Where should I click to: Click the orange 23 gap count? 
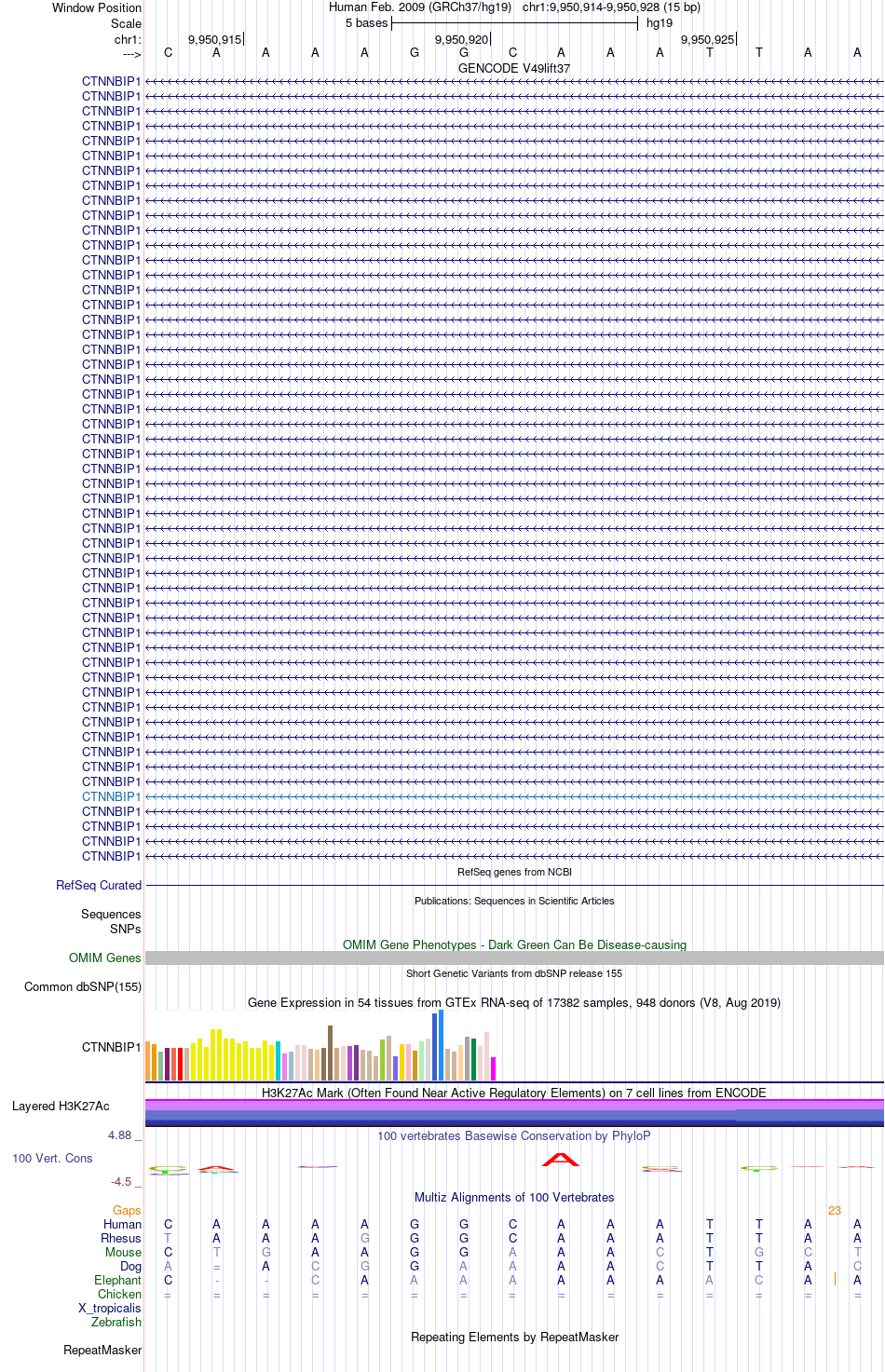coord(835,1210)
